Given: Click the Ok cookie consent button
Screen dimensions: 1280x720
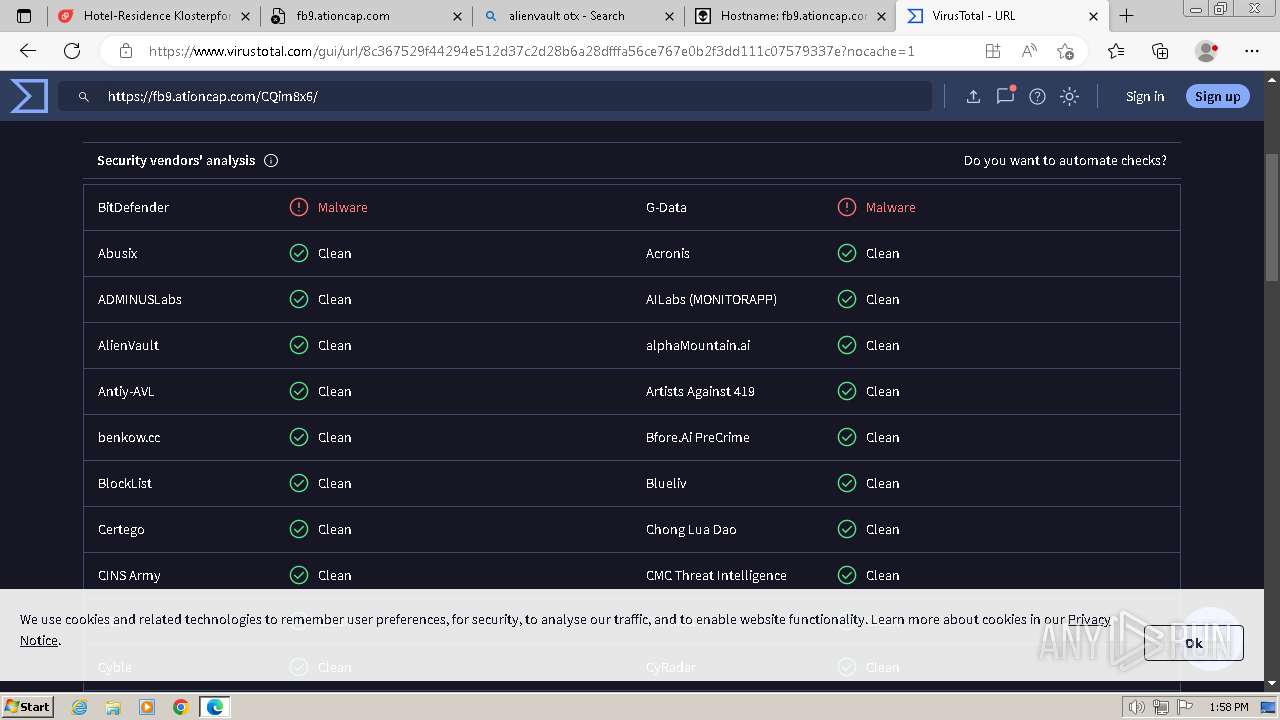Looking at the screenshot, I should [x=1194, y=643].
